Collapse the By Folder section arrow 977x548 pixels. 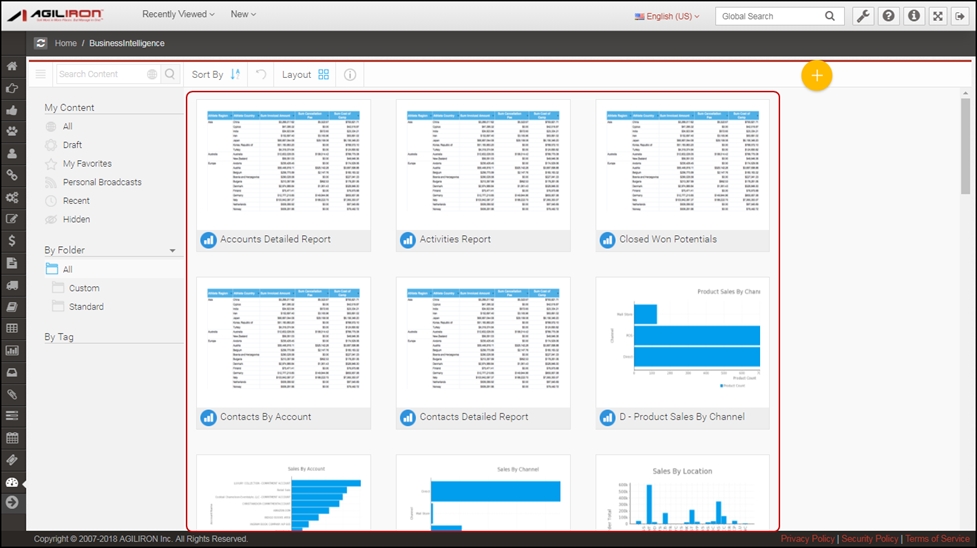(173, 251)
